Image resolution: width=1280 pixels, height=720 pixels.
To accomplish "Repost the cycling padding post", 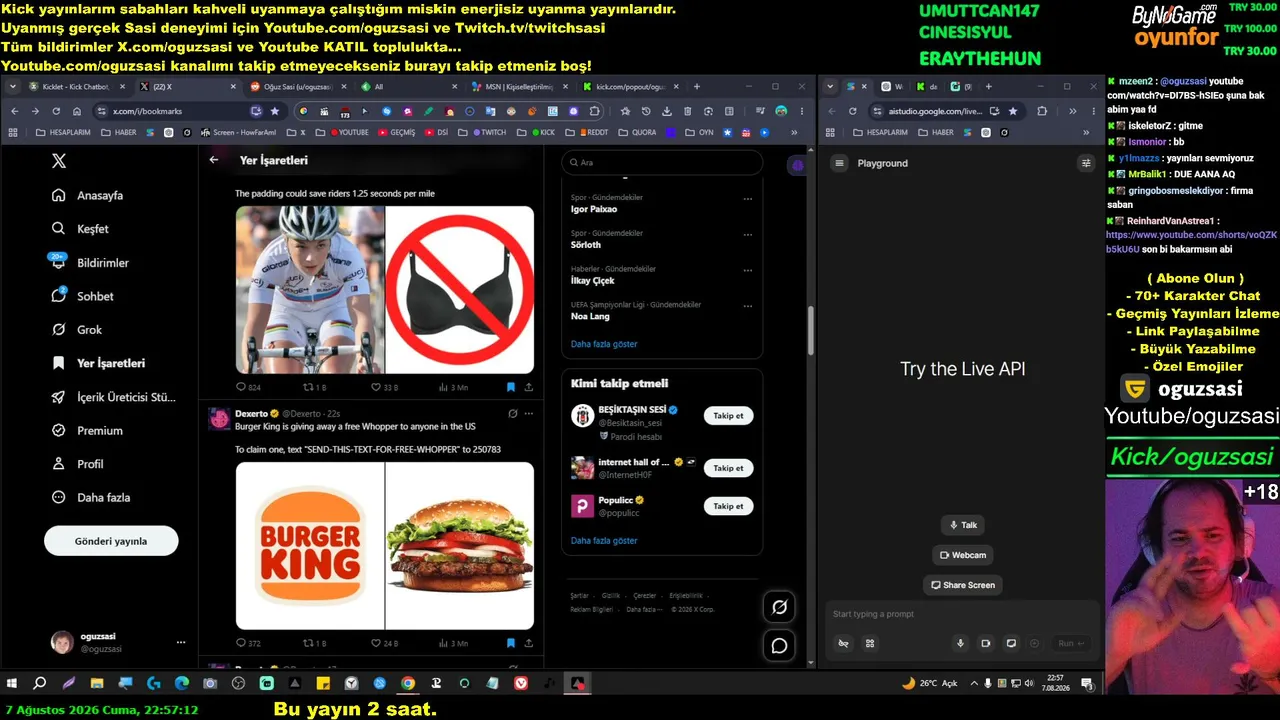I will pyautogui.click(x=314, y=387).
